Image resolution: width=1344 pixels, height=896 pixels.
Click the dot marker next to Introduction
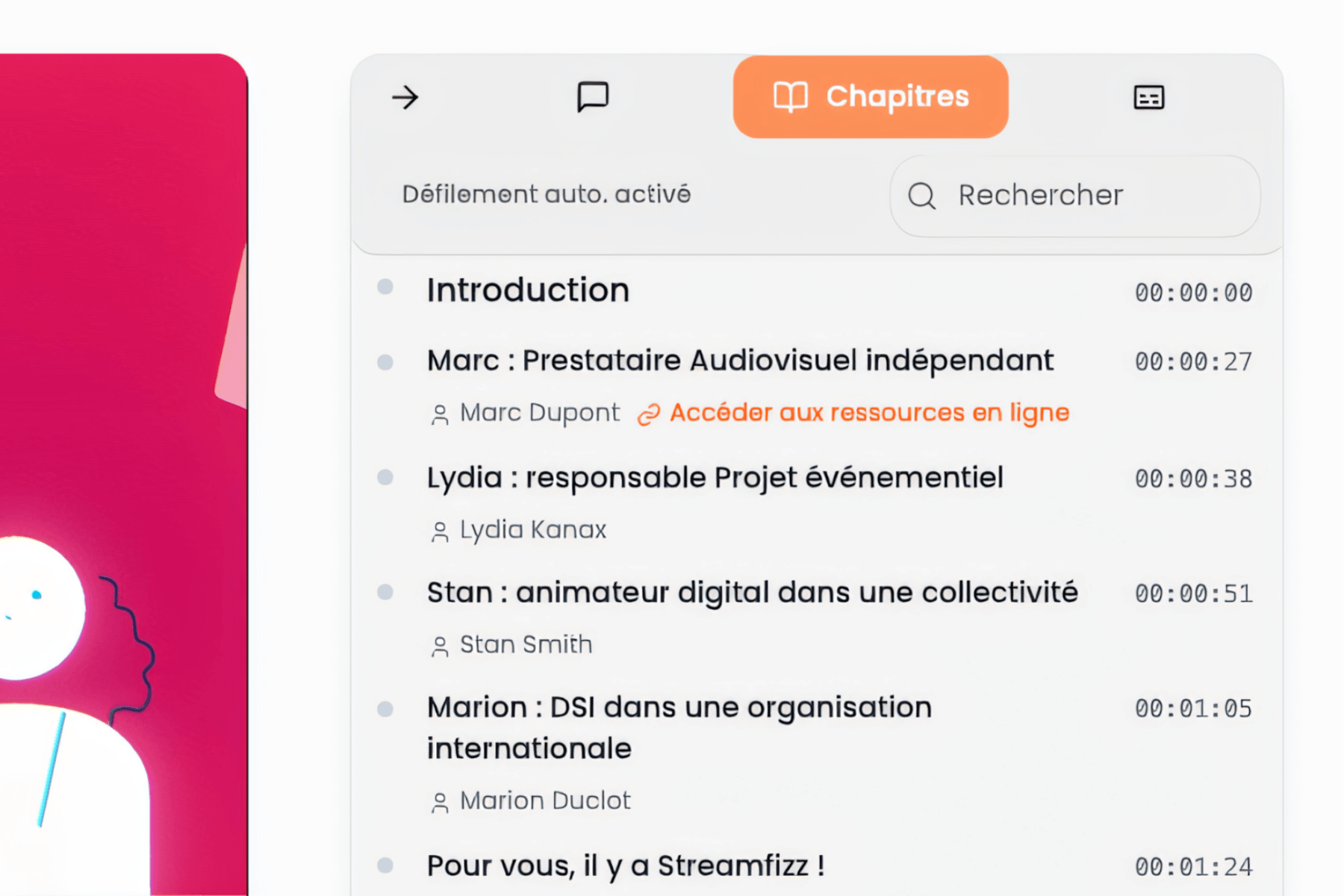tap(385, 287)
